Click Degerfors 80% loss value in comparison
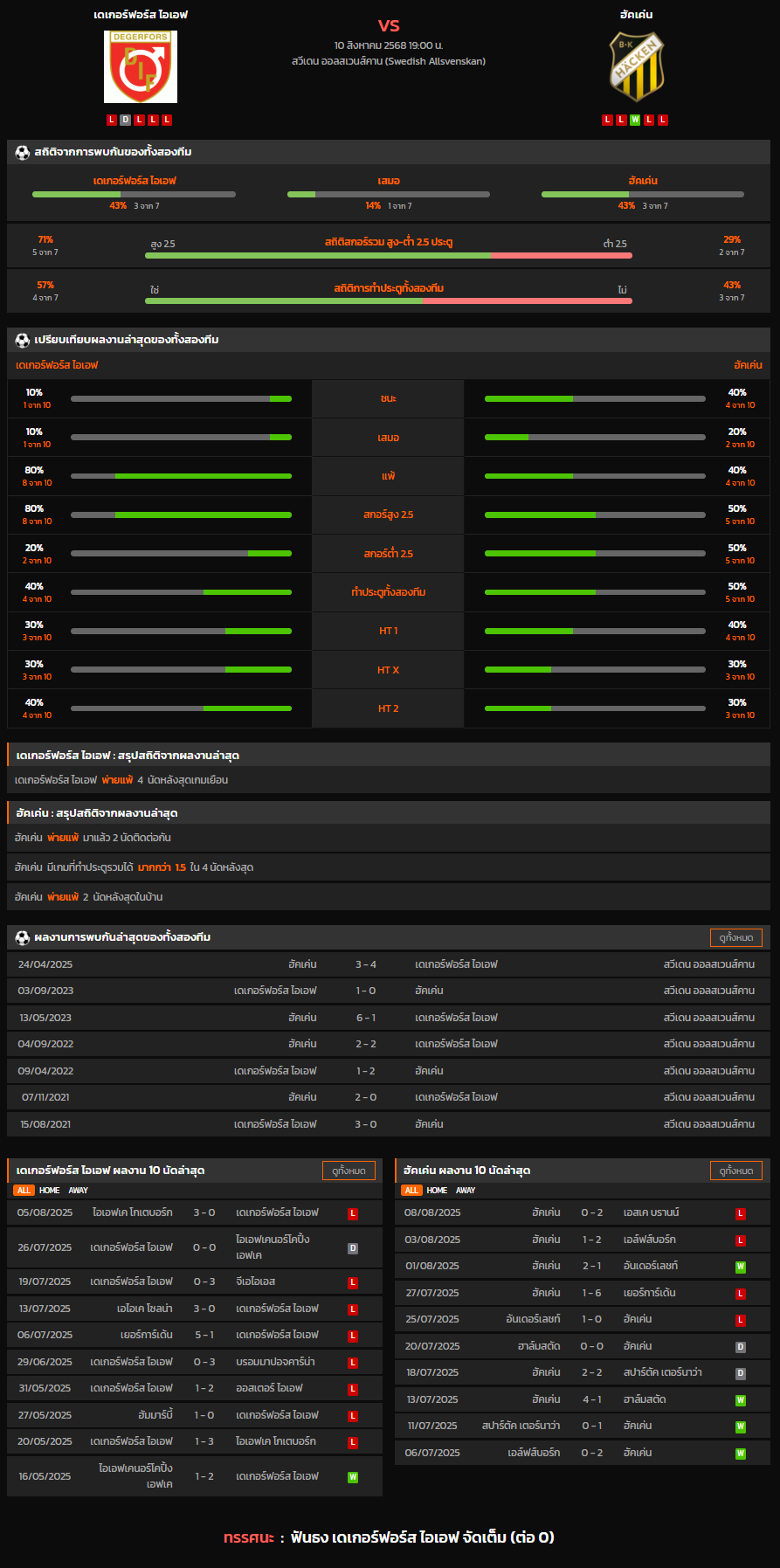 (x=35, y=470)
